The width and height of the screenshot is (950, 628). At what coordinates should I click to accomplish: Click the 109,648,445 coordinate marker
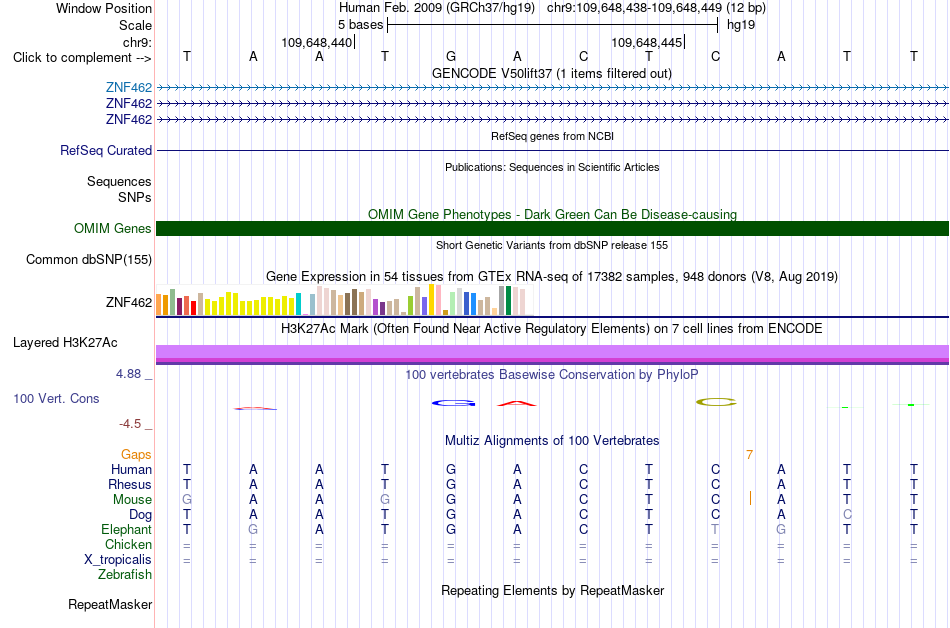(x=646, y=42)
